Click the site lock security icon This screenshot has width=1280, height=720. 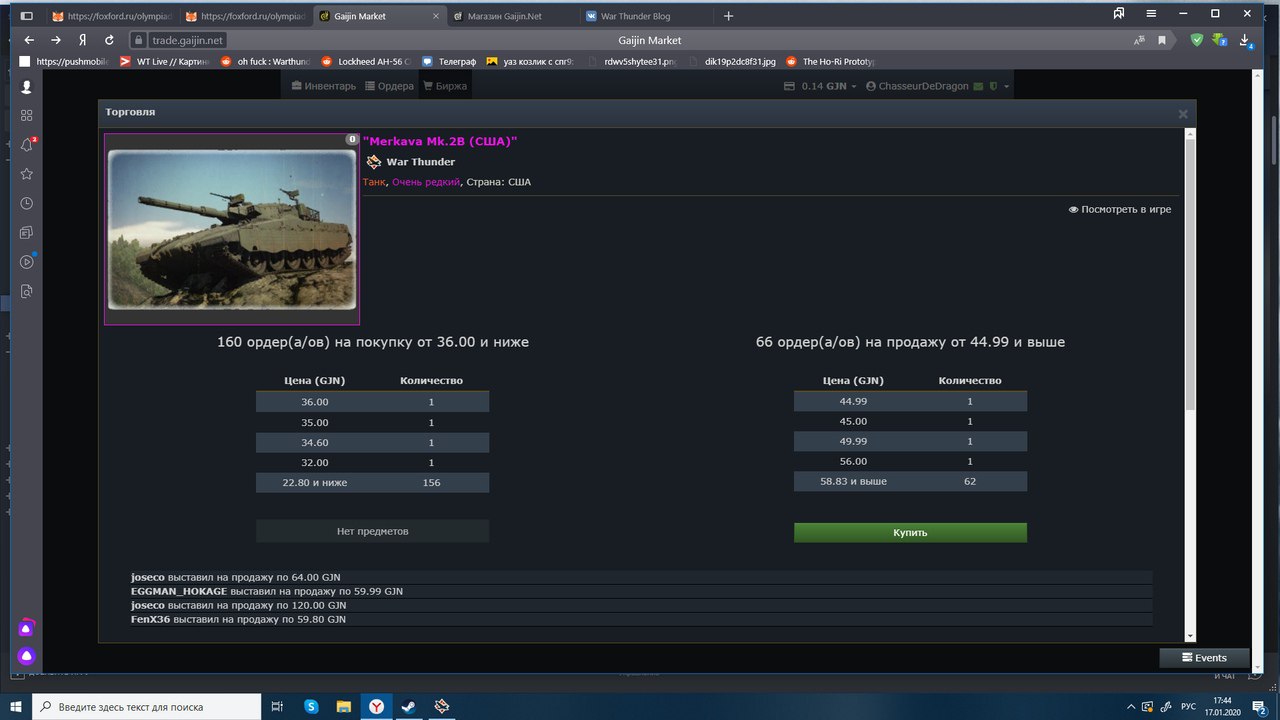click(139, 40)
